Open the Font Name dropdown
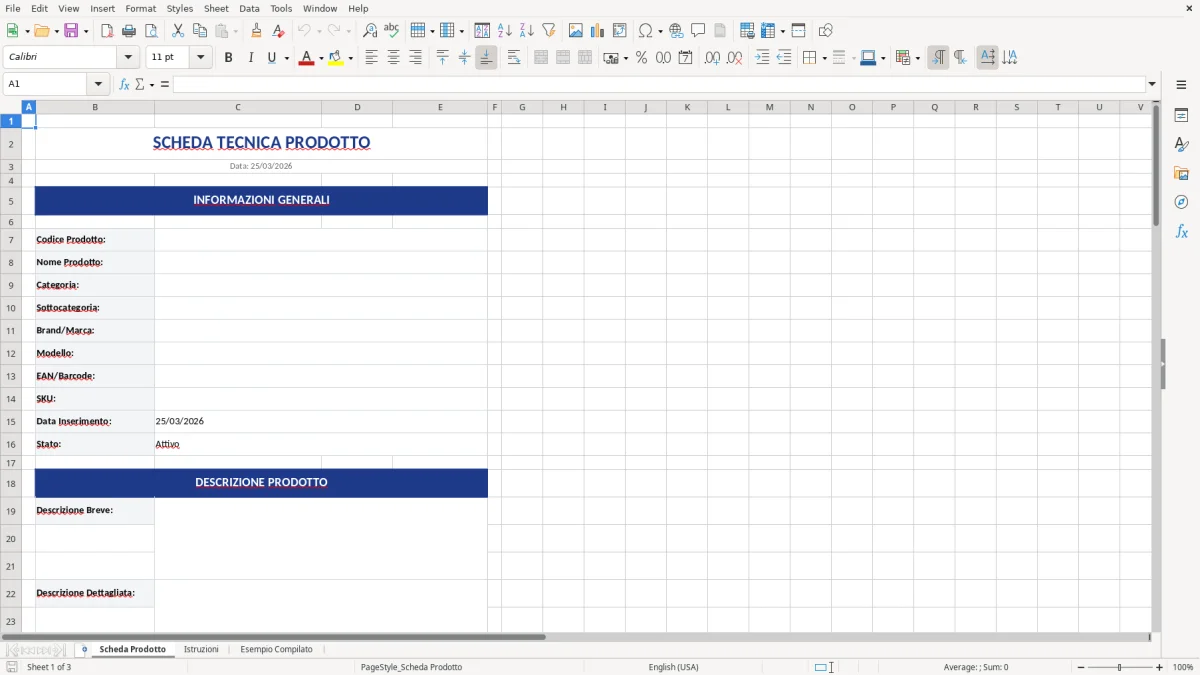The image size is (1200, 675). [128, 58]
